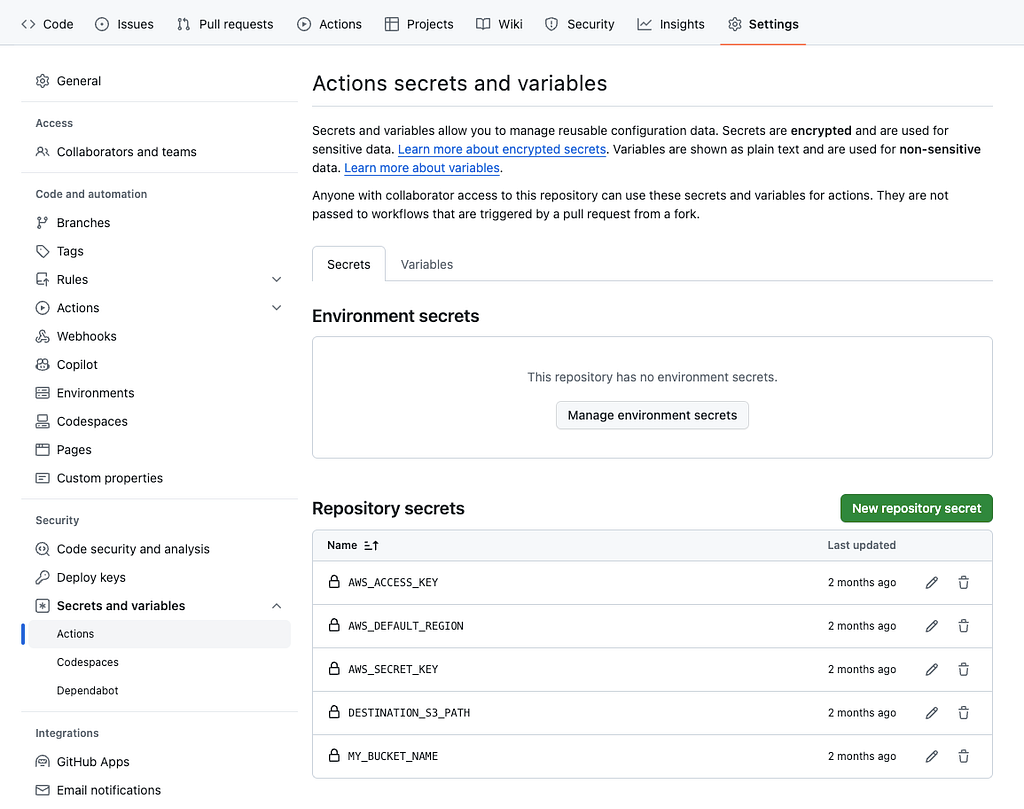
Task: Delete the DESTINATION_S3_PATH secret trash icon
Action: pyautogui.click(x=963, y=713)
